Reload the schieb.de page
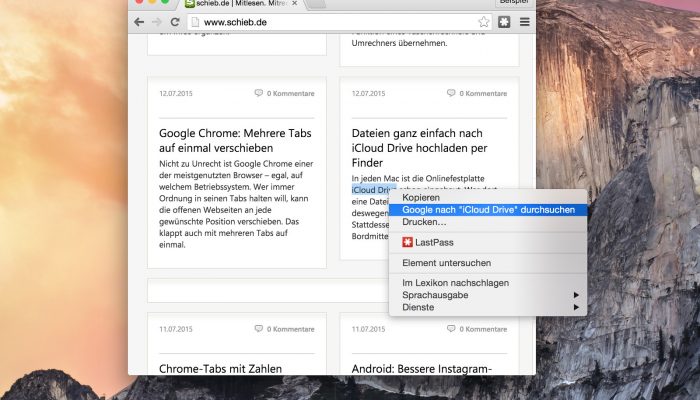The image size is (700, 400). pos(175,22)
